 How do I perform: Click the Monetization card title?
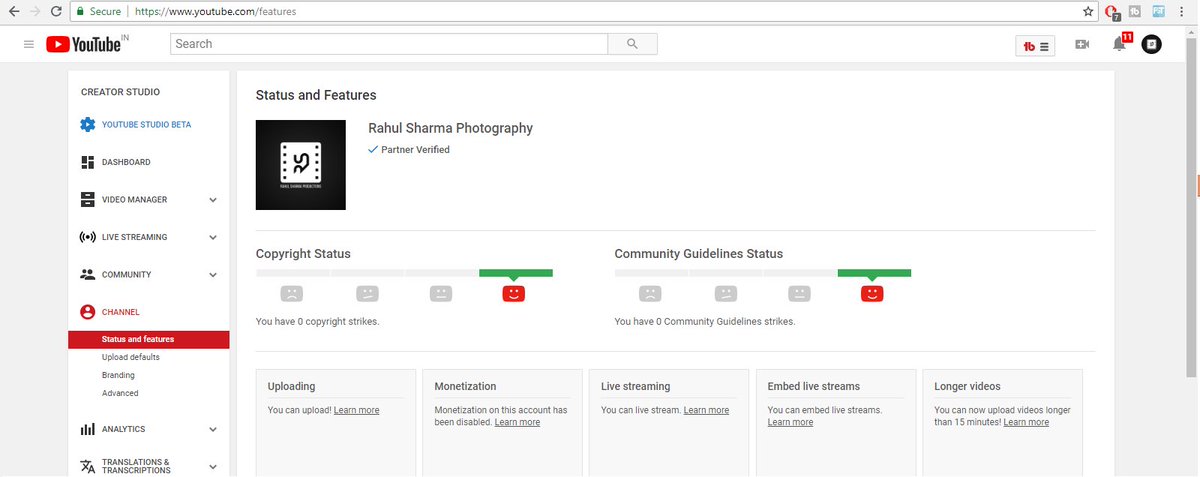click(465, 386)
